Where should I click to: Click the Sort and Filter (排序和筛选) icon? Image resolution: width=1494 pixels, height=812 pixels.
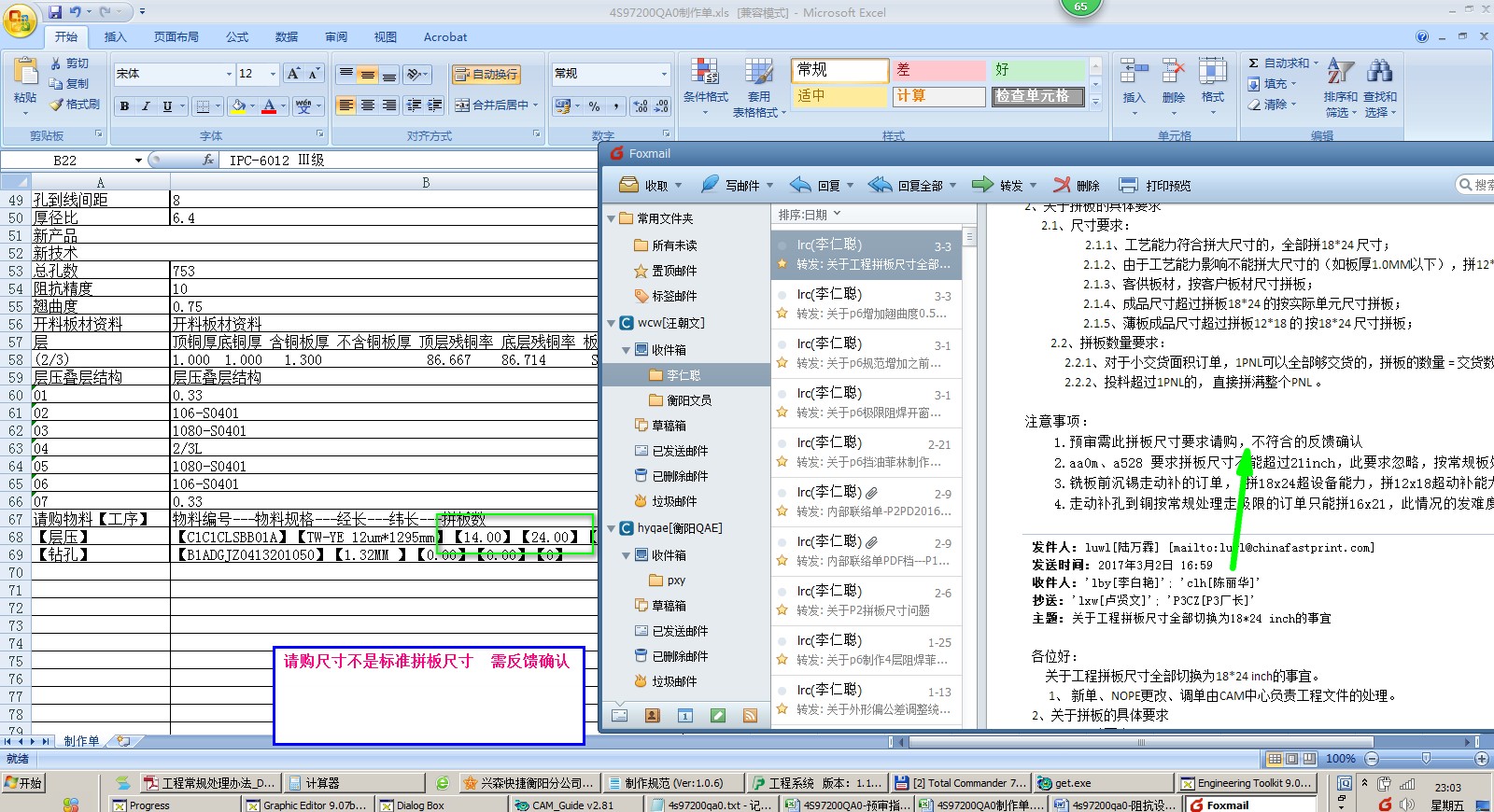click(x=1340, y=72)
